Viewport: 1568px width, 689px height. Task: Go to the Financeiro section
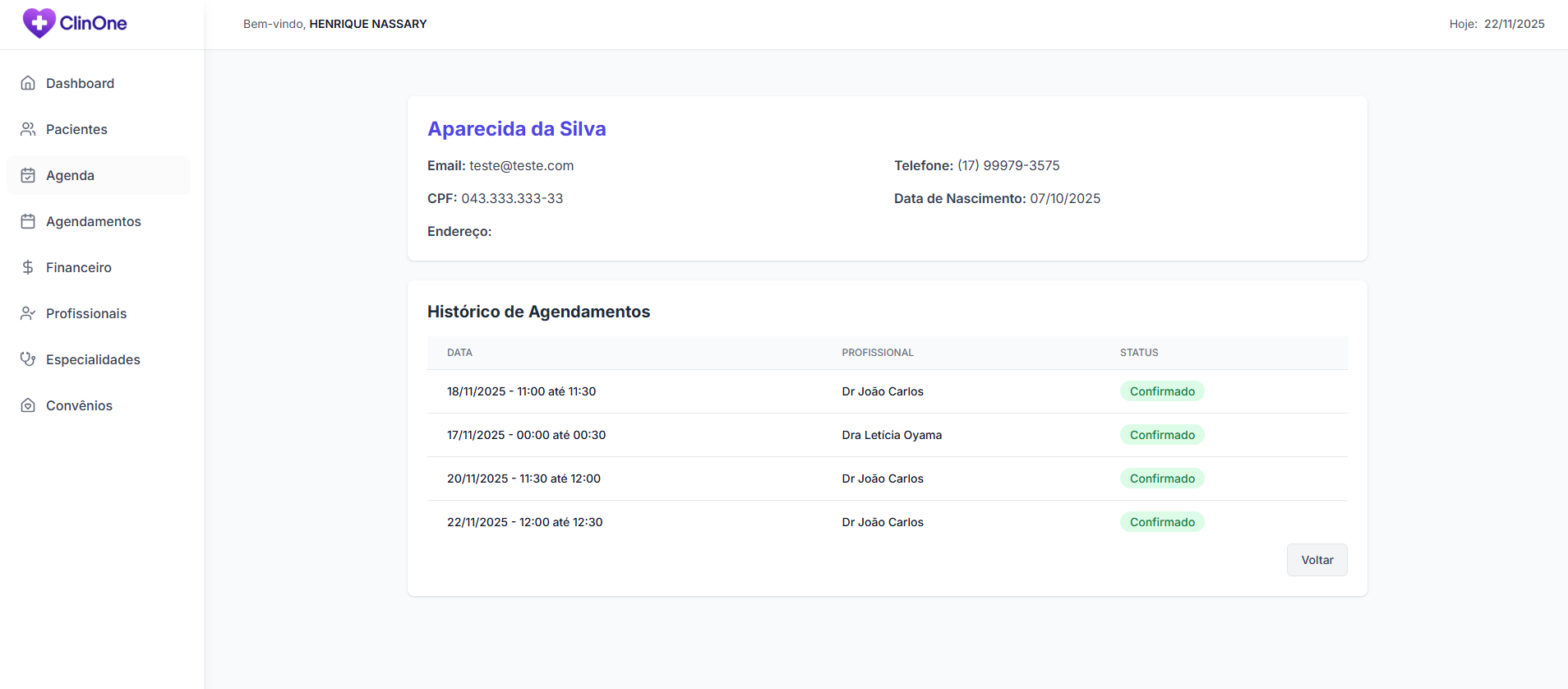tap(79, 267)
